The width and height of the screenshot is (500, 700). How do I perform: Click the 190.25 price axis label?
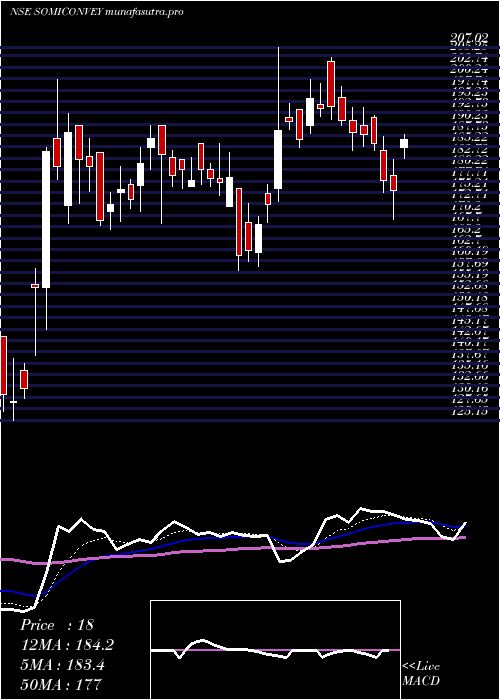[x=468, y=116]
